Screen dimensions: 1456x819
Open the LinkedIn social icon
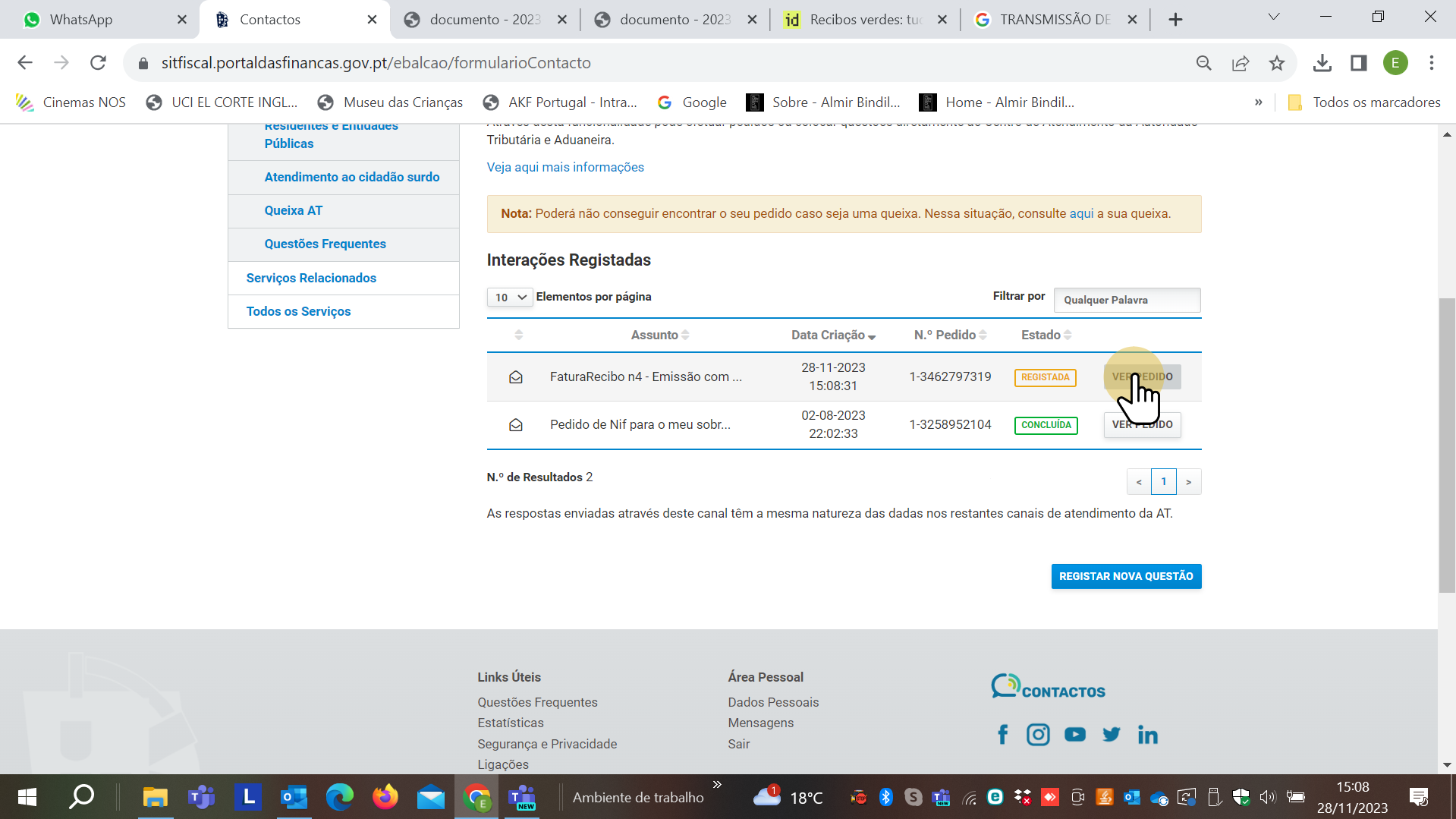[x=1147, y=735]
